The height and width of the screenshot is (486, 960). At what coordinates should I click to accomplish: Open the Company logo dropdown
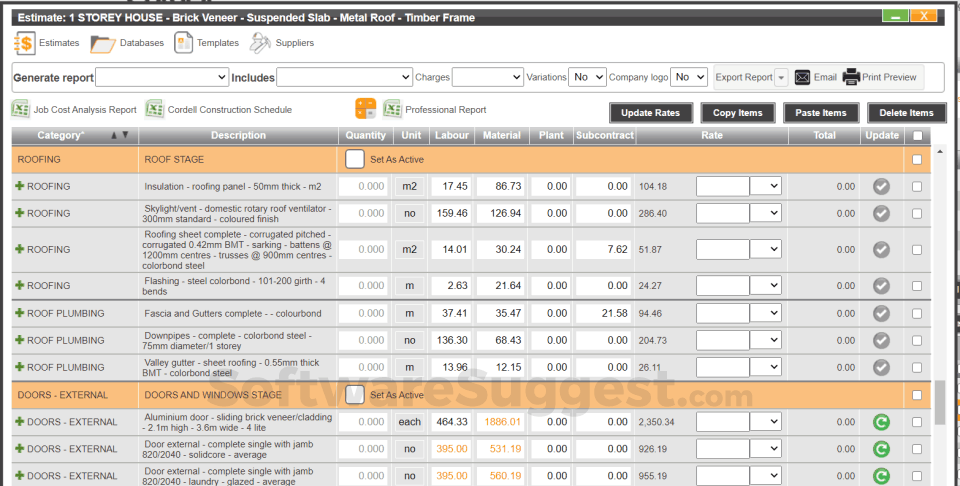coord(689,77)
